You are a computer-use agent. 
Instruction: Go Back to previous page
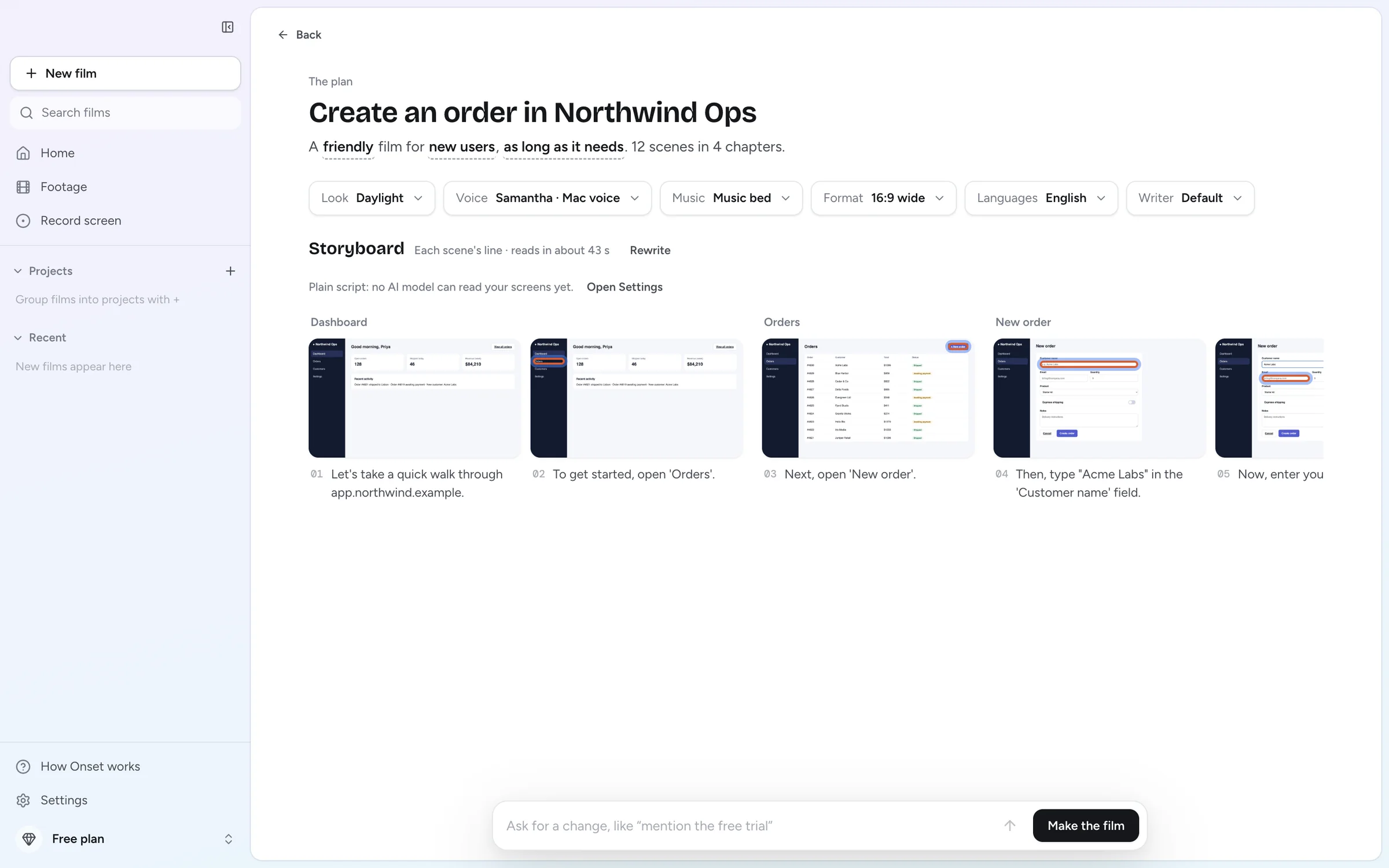pyautogui.click(x=299, y=35)
